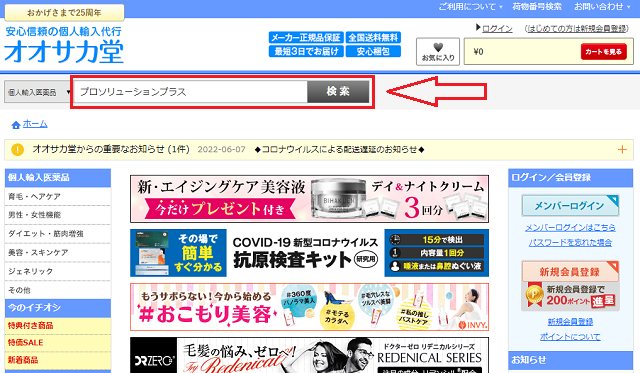Click パスワードを忘れた場合 link
This screenshot has height=373, width=640.
570,242
